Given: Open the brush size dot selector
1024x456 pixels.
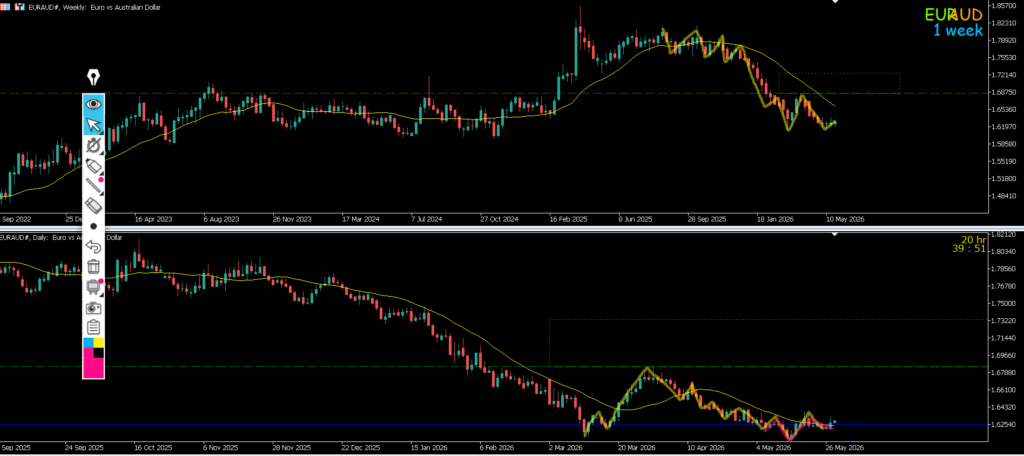Looking at the screenshot, I should tap(93, 226).
